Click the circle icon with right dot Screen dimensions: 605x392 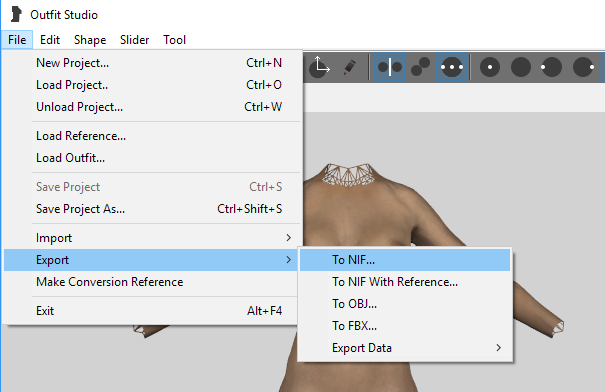(583, 67)
